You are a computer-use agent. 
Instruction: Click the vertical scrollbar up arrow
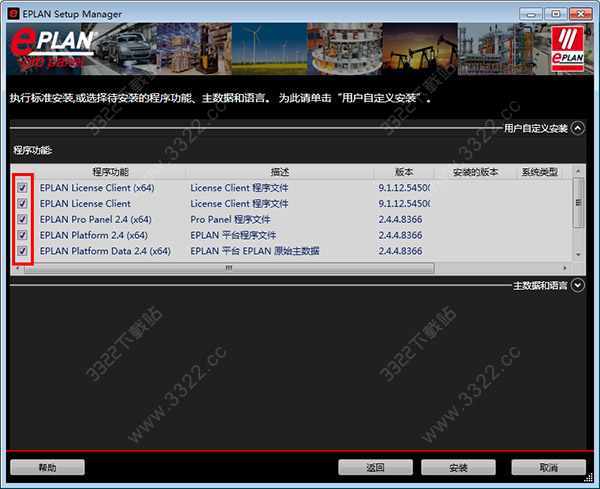click(x=578, y=171)
